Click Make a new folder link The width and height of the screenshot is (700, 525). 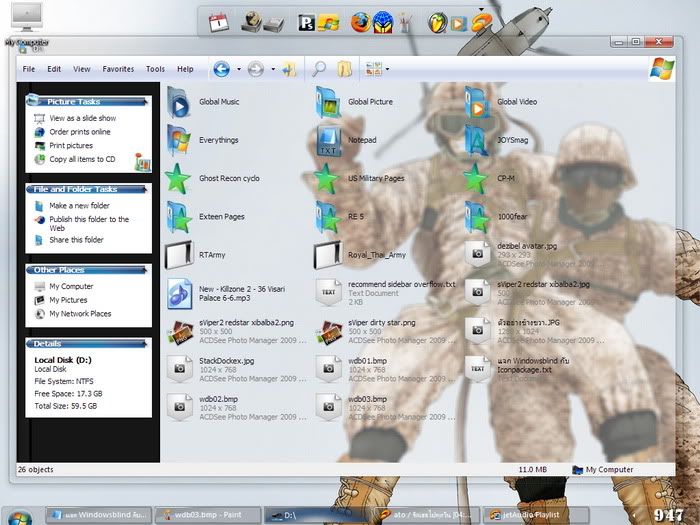point(79,206)
